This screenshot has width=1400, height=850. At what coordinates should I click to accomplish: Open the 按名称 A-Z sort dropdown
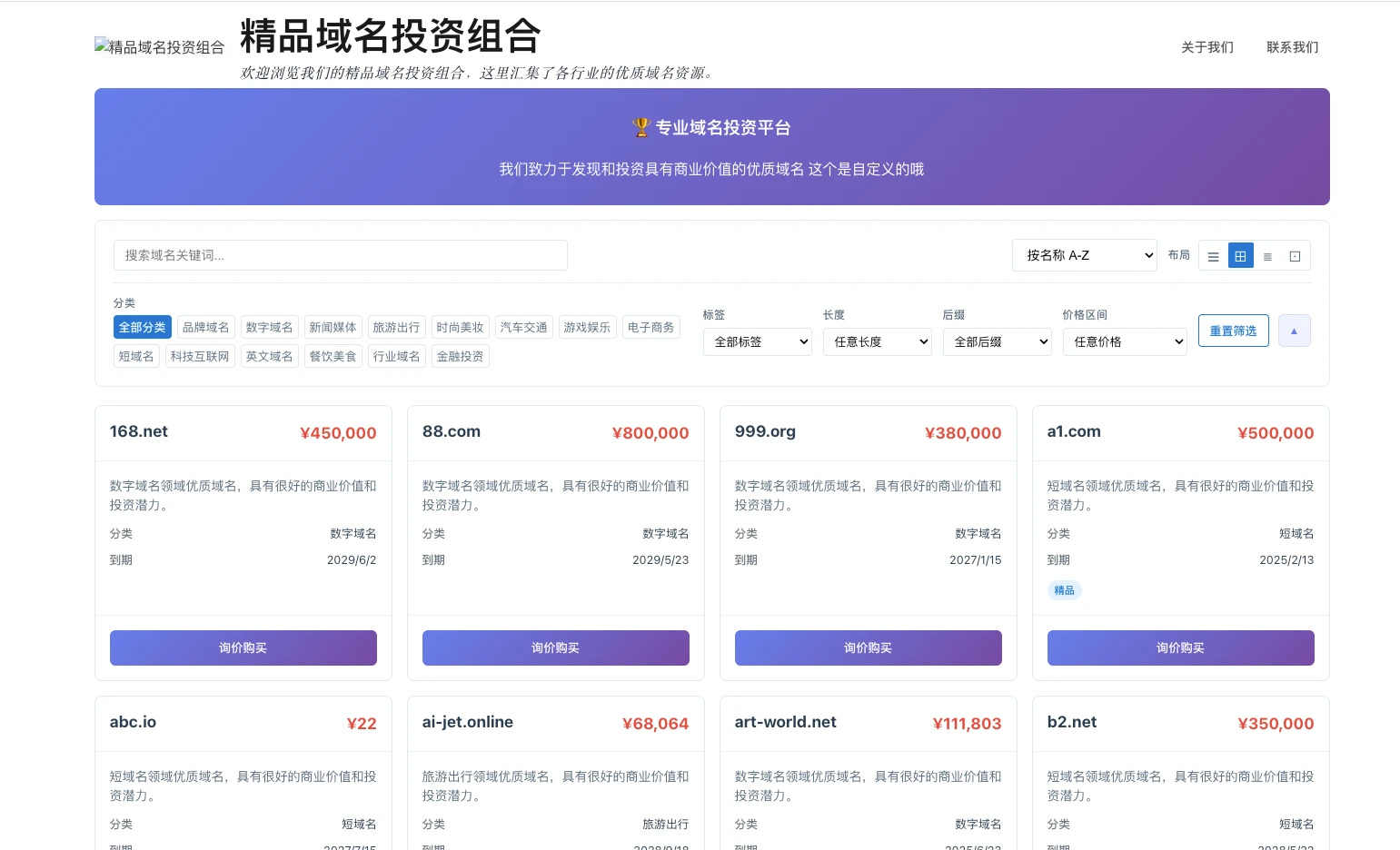tap(1084, 255)
